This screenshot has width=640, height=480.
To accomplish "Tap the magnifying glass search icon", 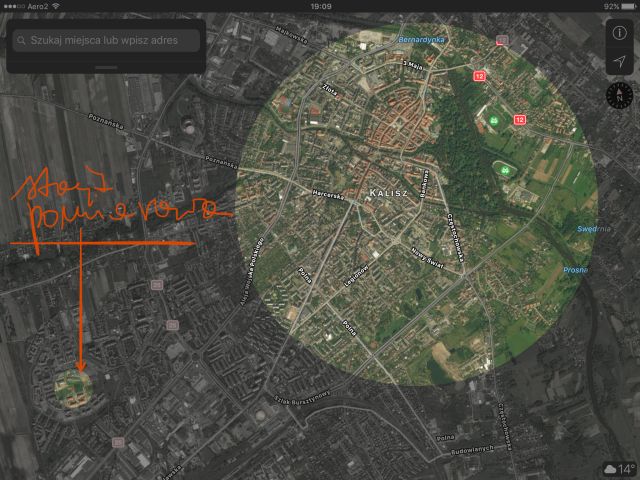I will [21, 41].
